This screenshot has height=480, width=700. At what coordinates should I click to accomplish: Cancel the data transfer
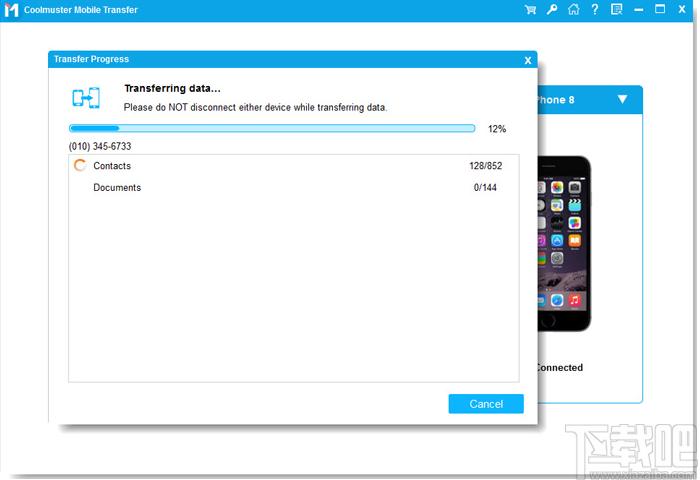click(x=486, y=404)
